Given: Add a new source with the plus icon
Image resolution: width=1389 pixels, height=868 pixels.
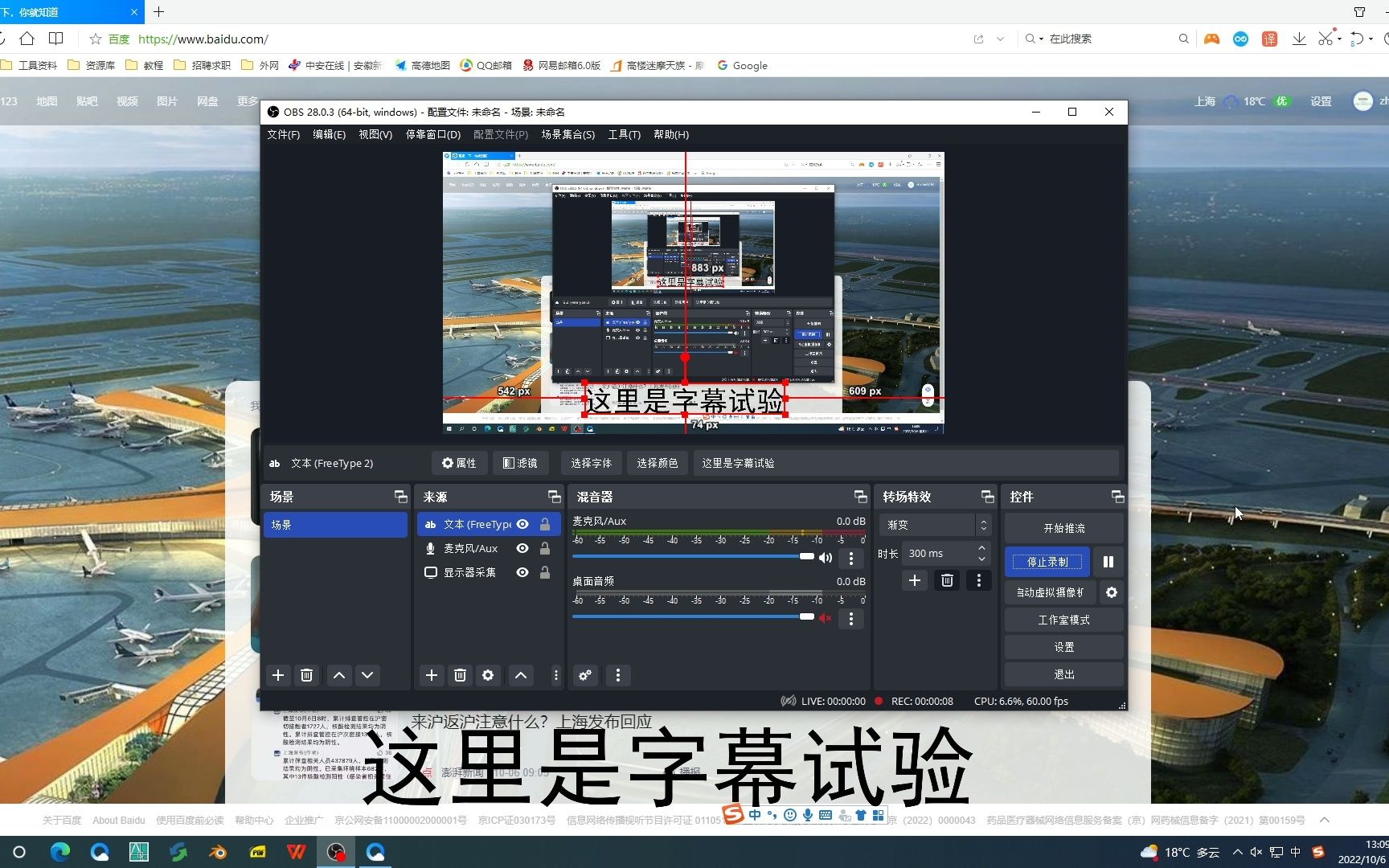Looking at the screenshot, I should [431, 675].
